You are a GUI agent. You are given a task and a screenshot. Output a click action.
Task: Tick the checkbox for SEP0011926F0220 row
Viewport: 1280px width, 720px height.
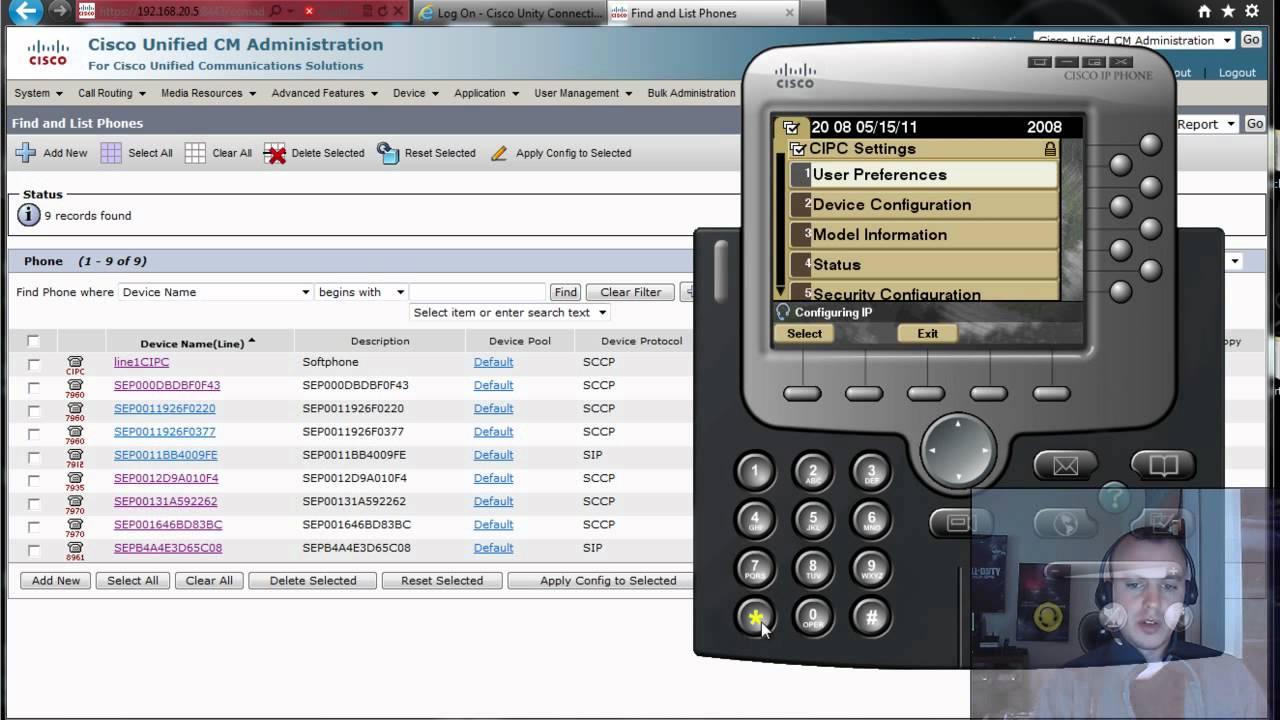(x=34, y=411)
